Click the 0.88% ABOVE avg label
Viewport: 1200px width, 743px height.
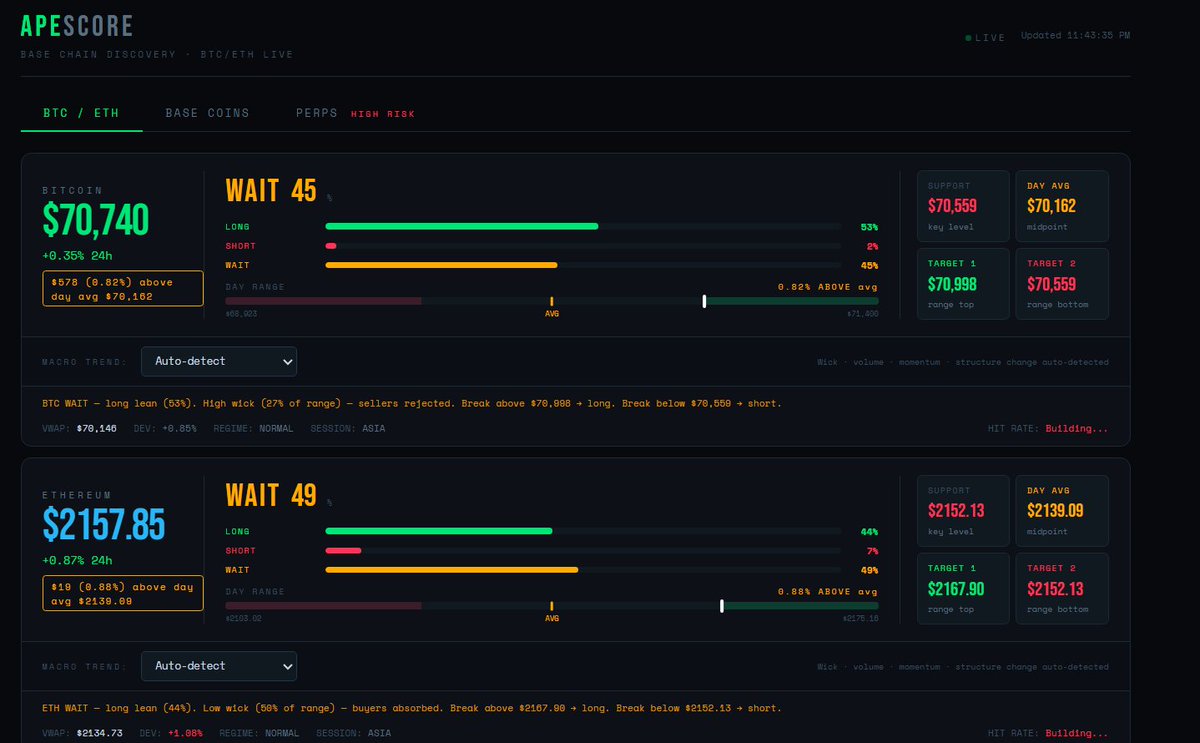pyautogui.click(x=828, y=591)
